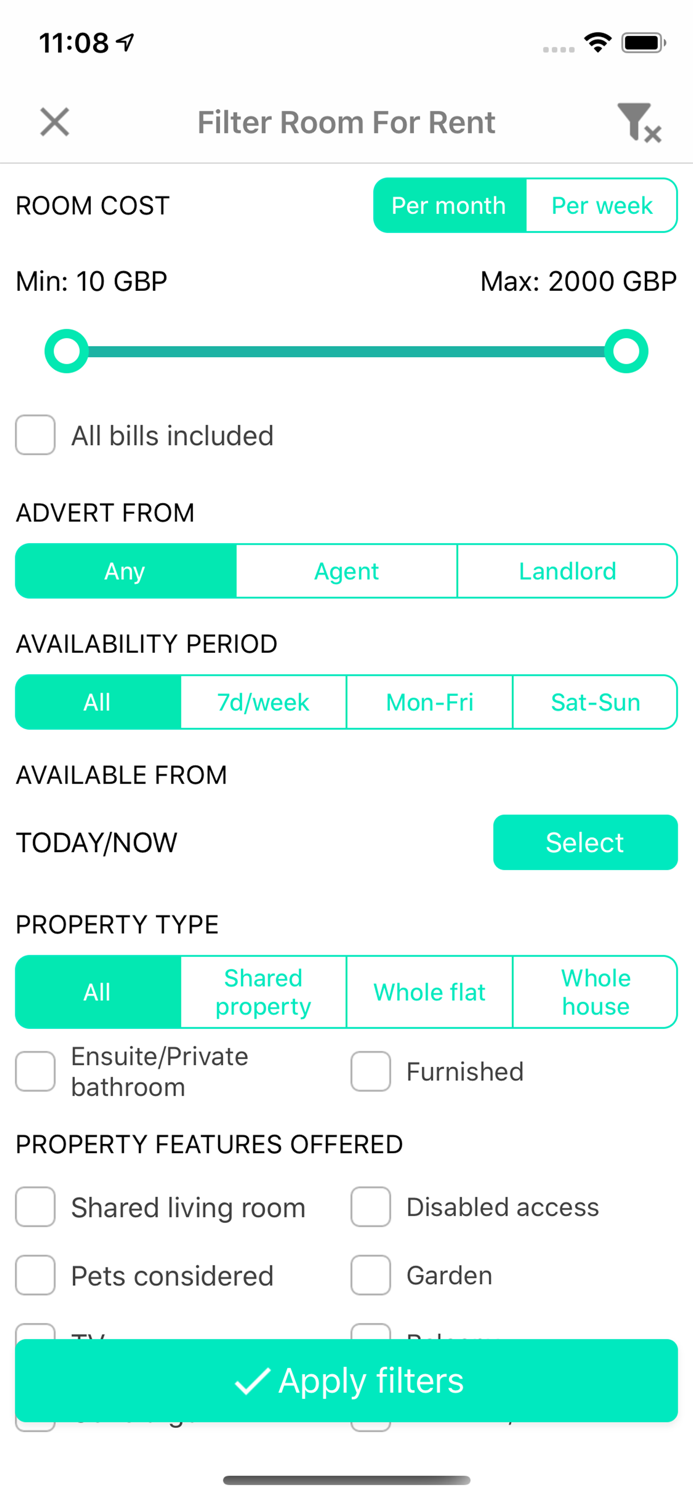The image size is (693, 1500).
Task: Select the Per month cost option
Action: (449, 206)
